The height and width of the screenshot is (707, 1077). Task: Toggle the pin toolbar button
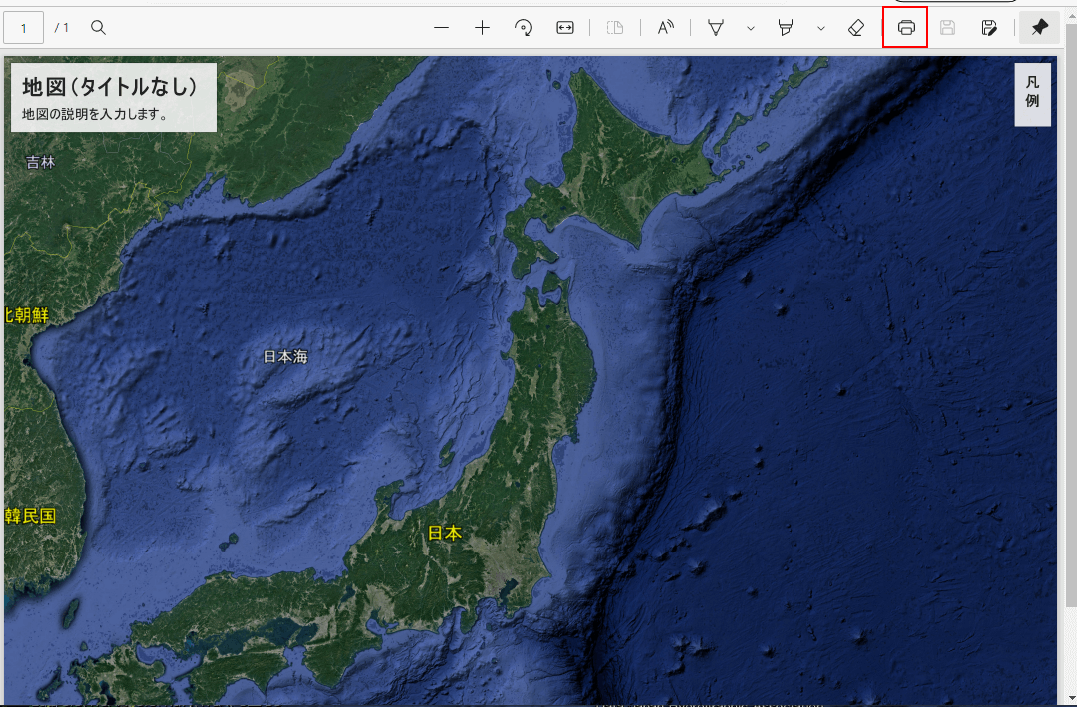[x=1039, y=27]
